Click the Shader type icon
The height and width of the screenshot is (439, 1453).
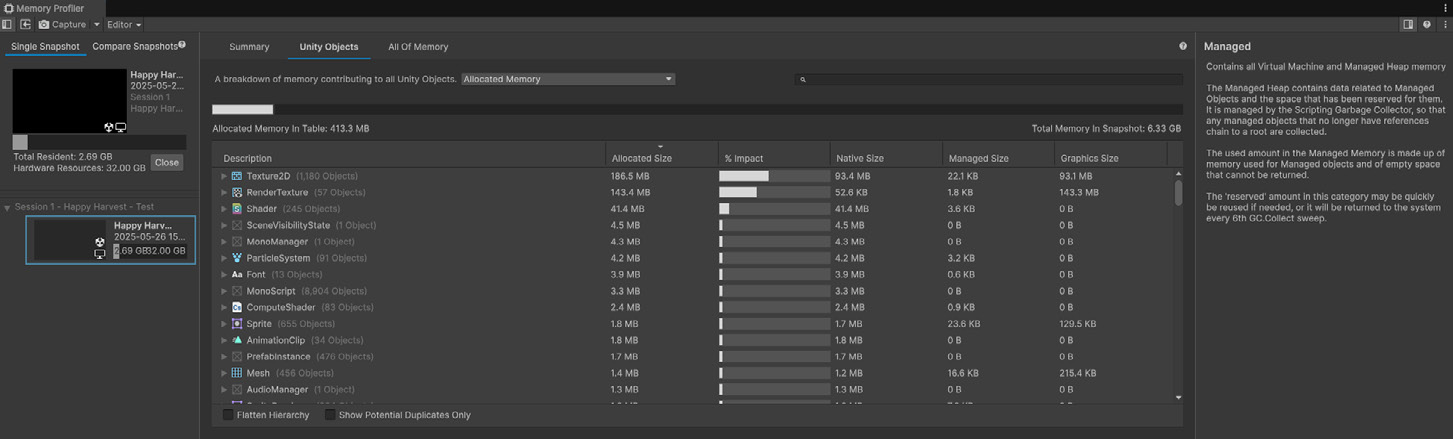coord(237,209)
